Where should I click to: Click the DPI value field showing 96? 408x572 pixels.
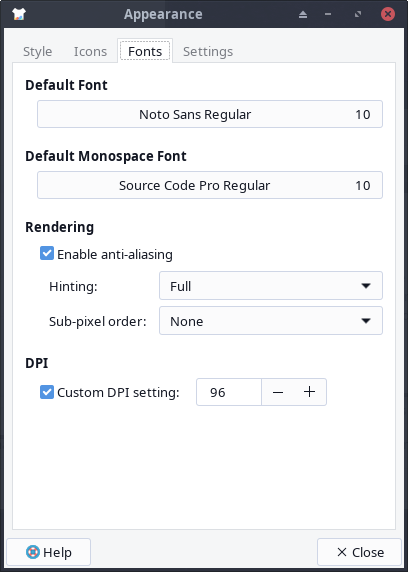[229, 392]
